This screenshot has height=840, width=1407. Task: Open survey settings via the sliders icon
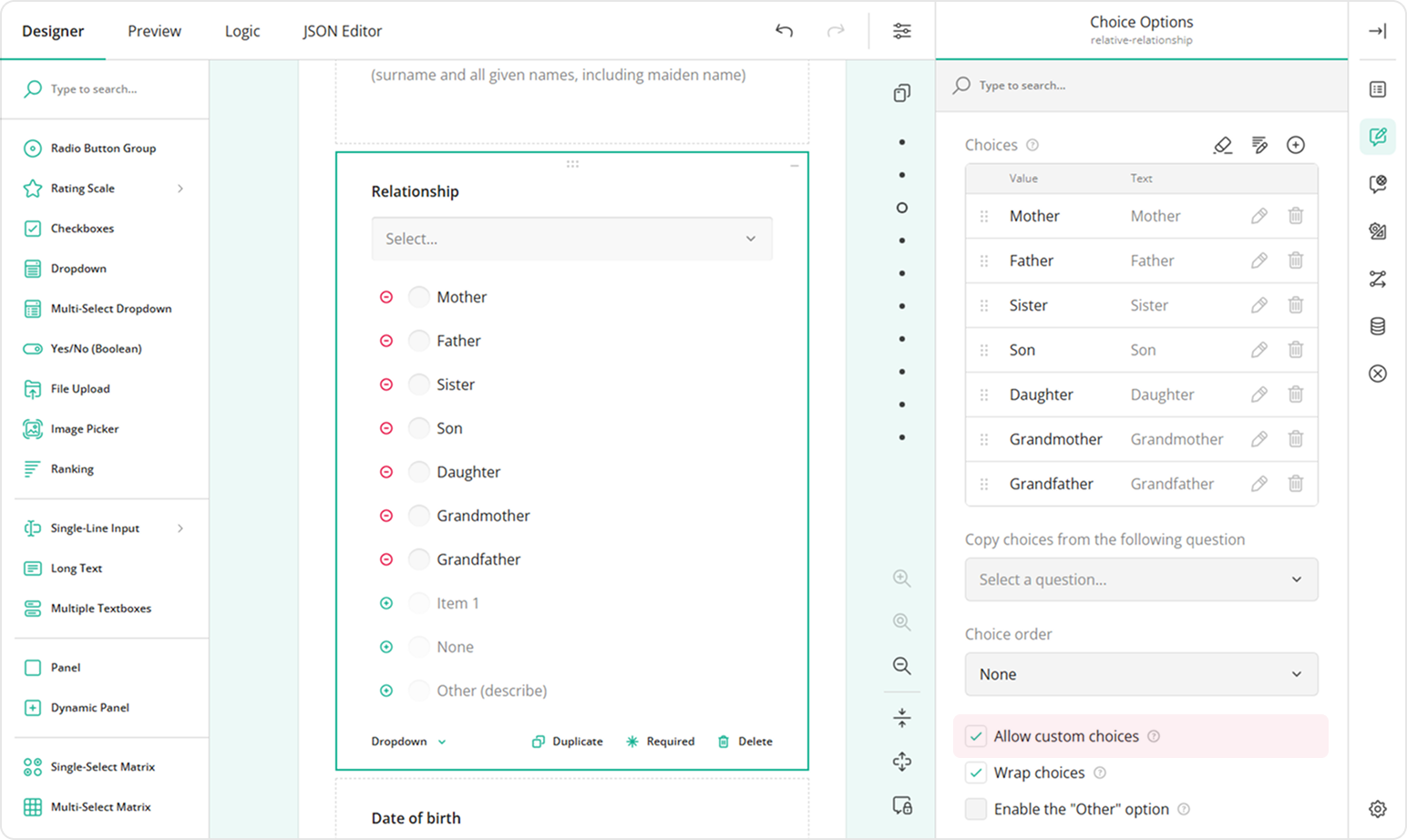(901, 30)
